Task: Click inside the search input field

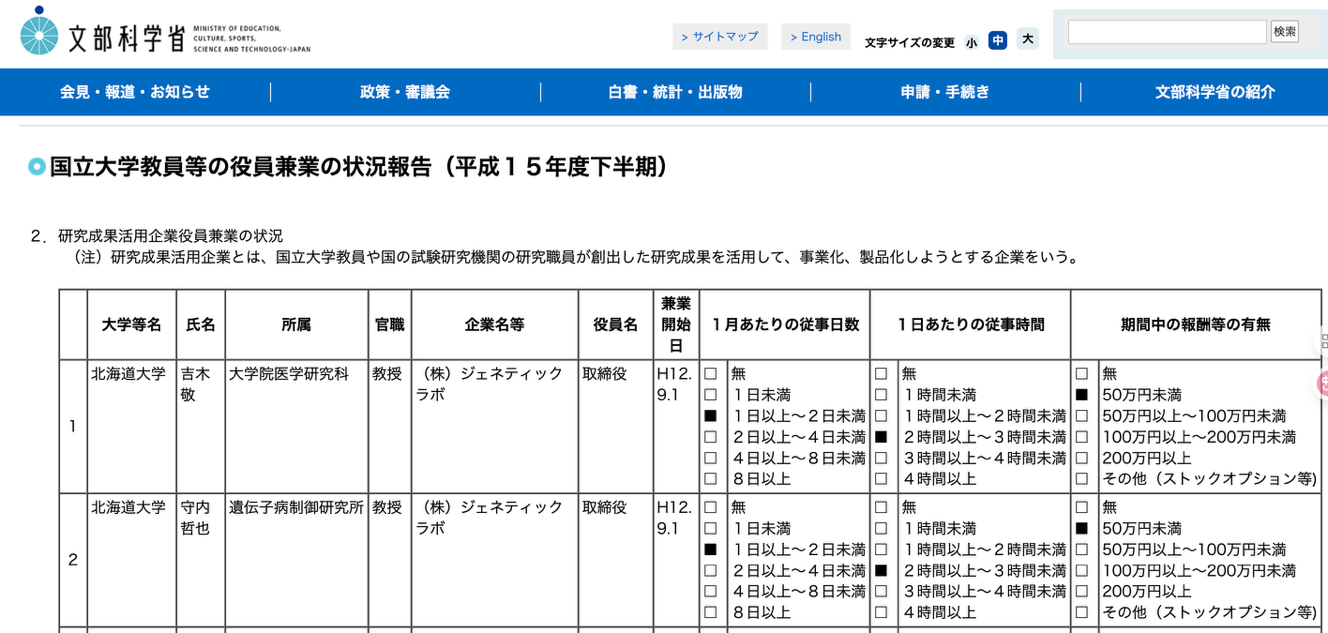Action: 1166,31
